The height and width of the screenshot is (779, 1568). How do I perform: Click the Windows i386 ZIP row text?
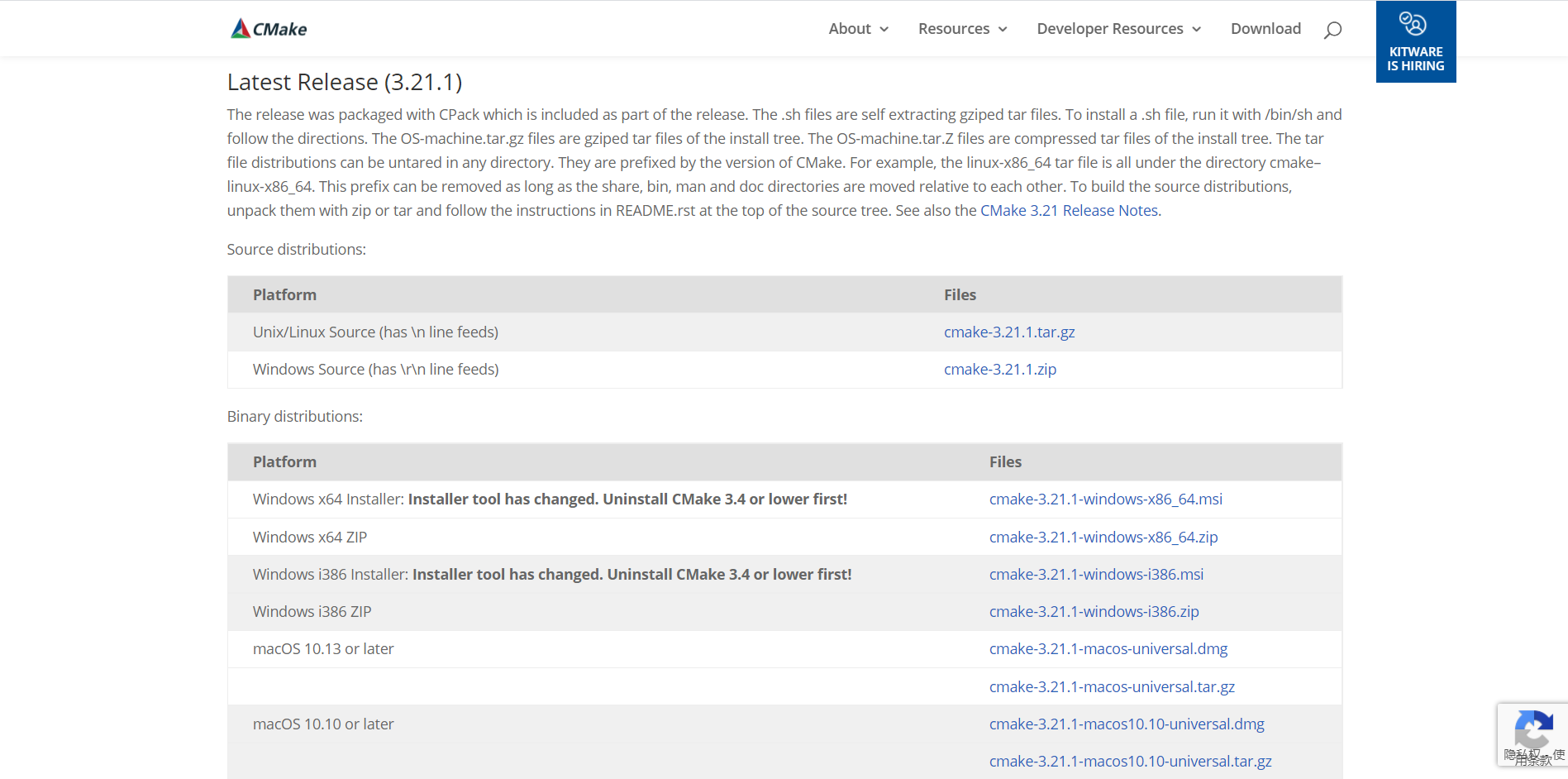tap(312, 612)
